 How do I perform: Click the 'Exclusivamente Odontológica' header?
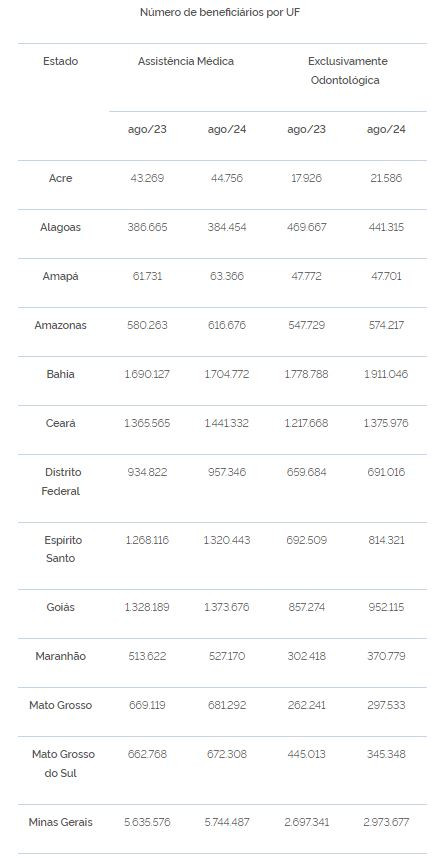point(346,71)
